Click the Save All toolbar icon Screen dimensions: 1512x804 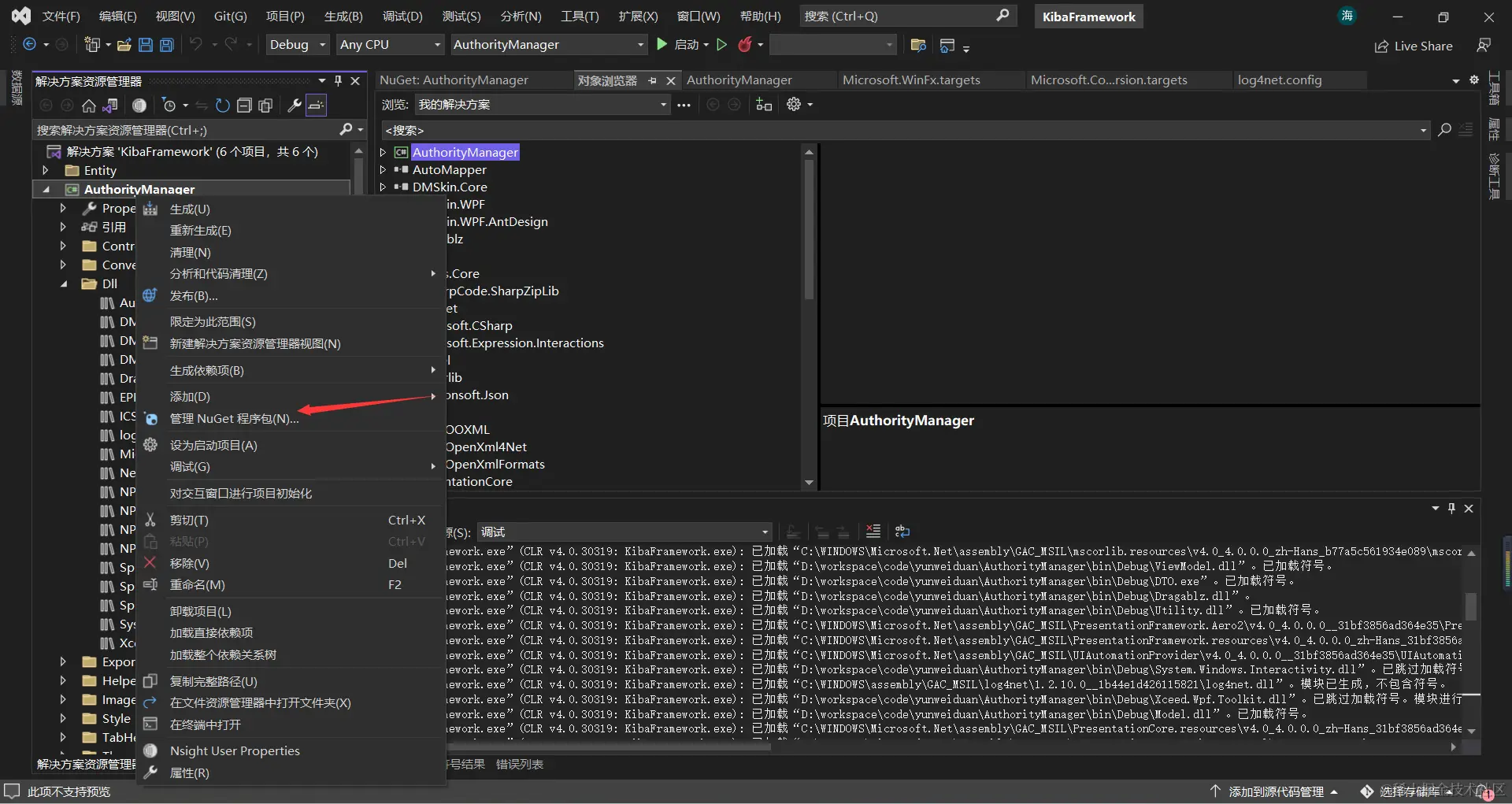pyautogui.click(x=166, y=45)
